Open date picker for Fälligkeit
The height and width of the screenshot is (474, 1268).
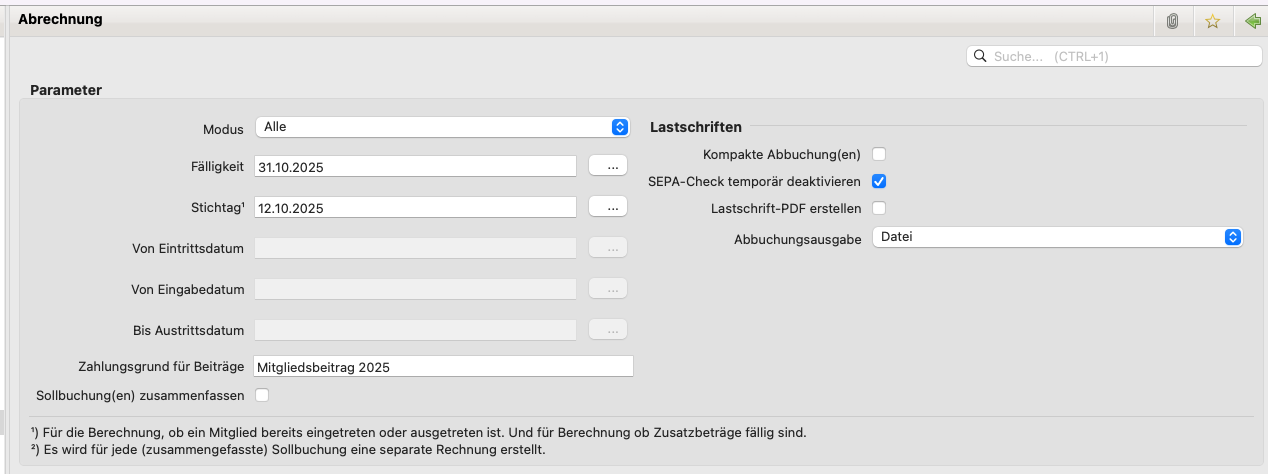tap(608, 166)
